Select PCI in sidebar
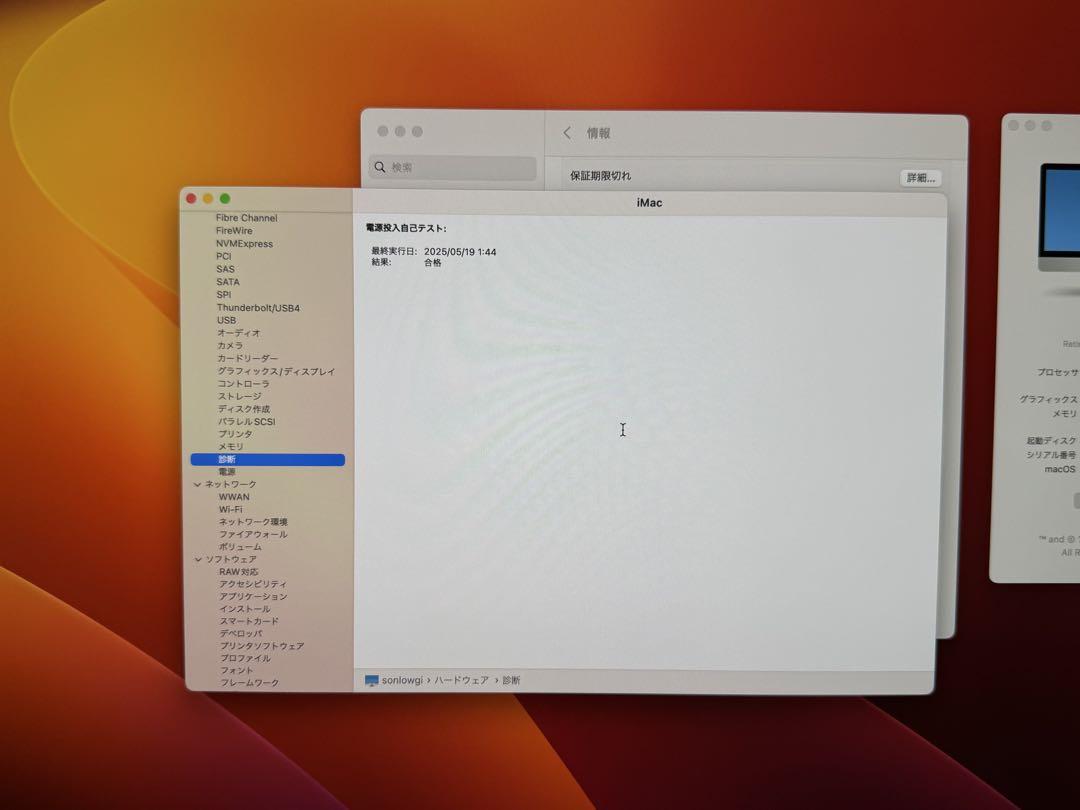Viewport: 1080px width, 810px height. pyautogui.click(x=223, y=256)
